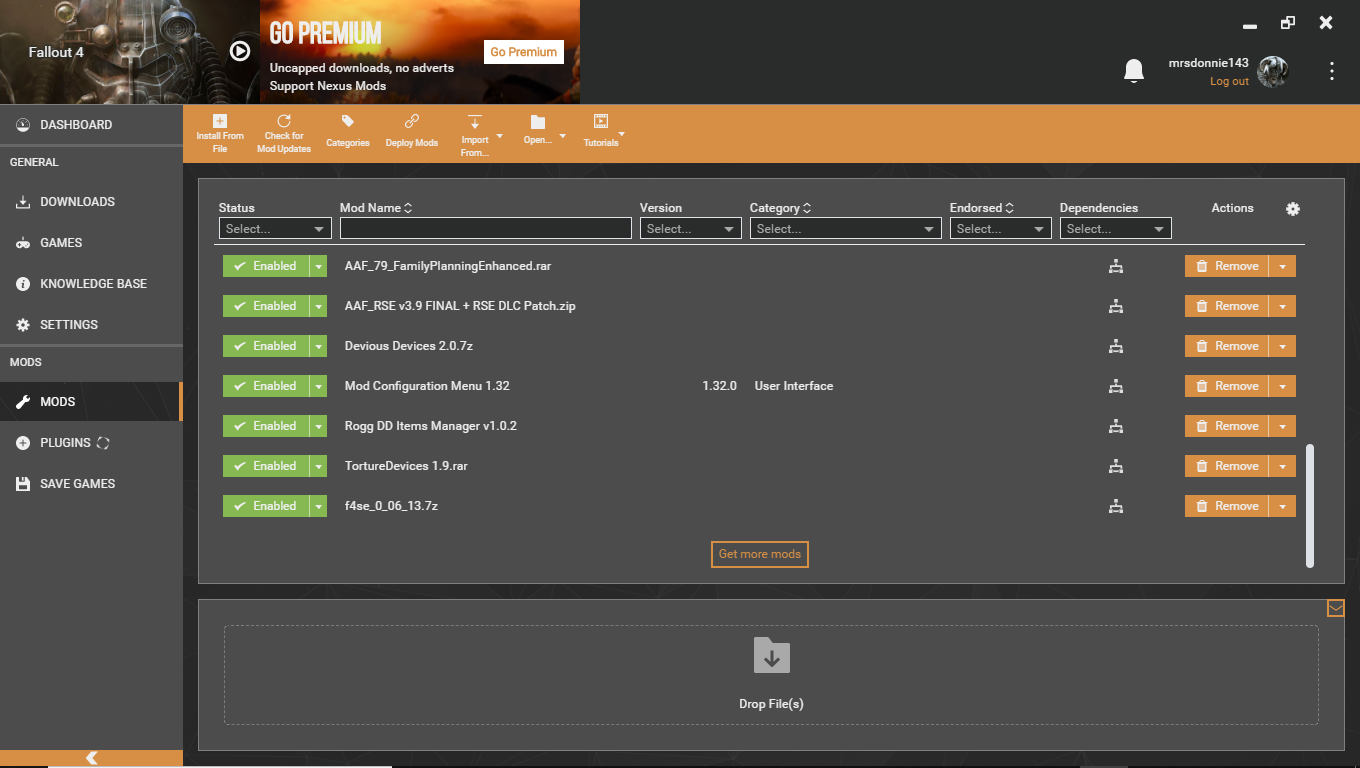Open the notifications bell

1133,70
